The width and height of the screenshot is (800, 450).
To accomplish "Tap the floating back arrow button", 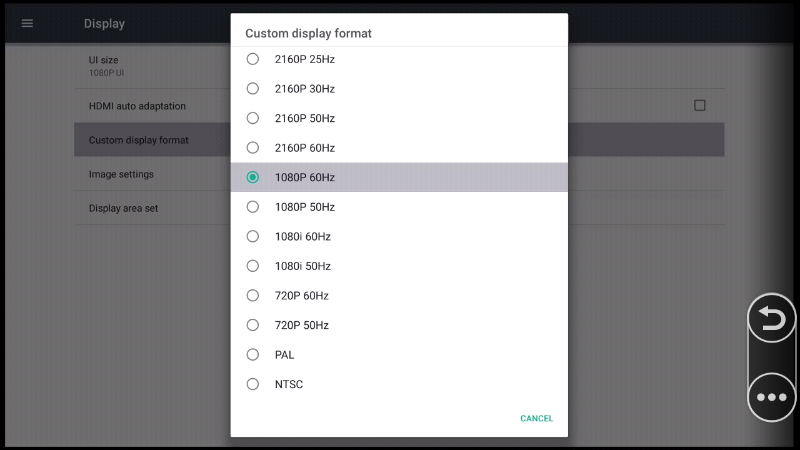I will click(x=772, y=319).
